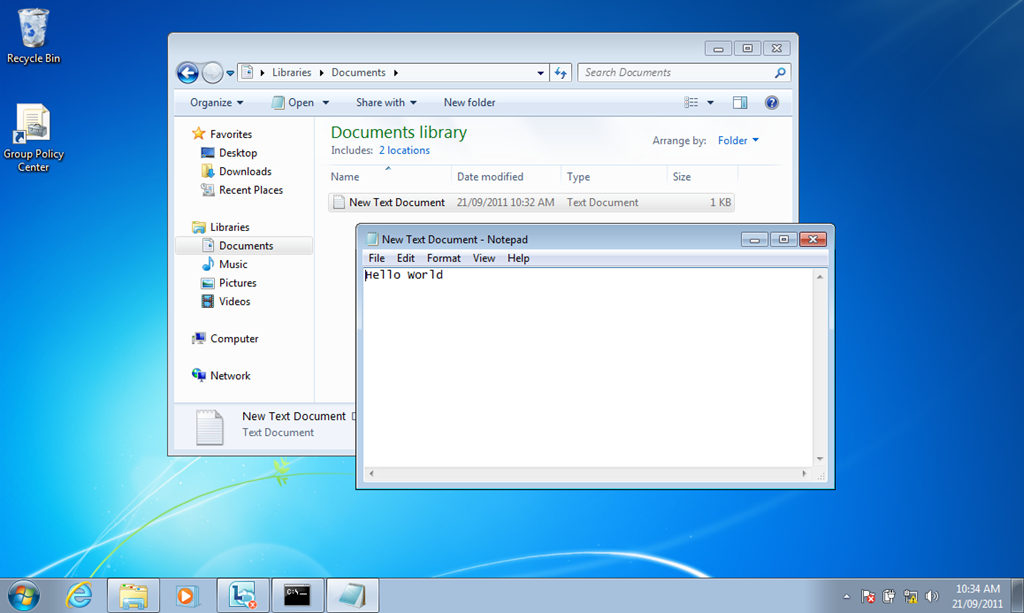This screenshot has height=613, width=1024.
Task: Click the New folder button
Action: point(469,102)
